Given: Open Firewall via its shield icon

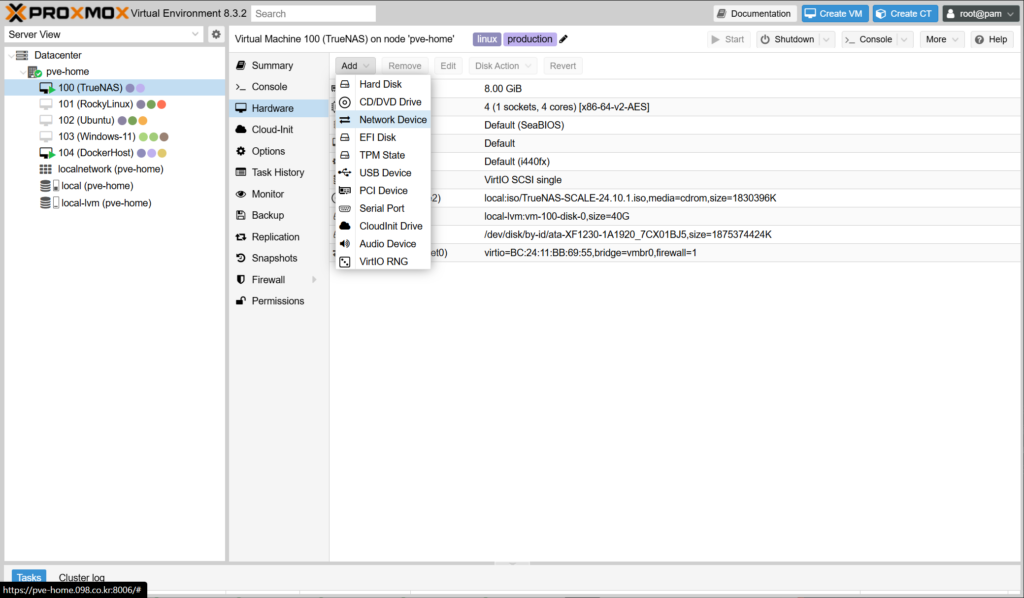Looking at the screenshot, I should click(x=241, y=280).
